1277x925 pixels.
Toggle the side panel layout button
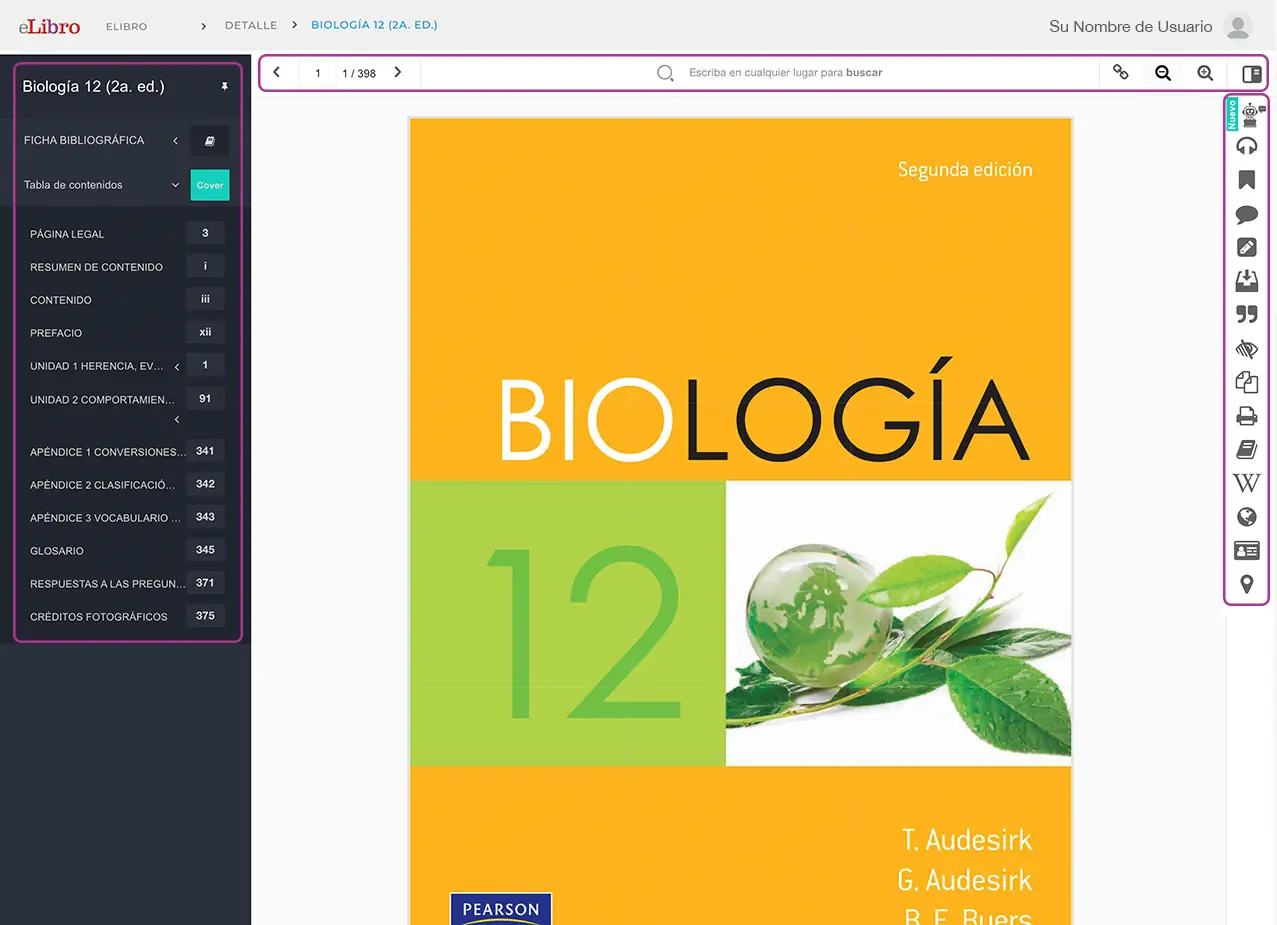coord(1251,73)
